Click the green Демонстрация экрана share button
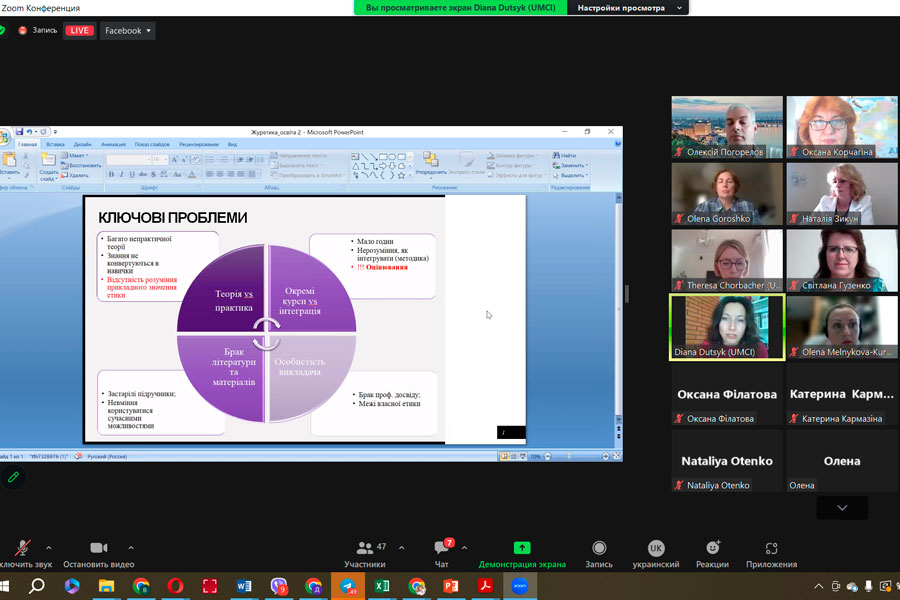Viewport: 900px width, 600px height. [x=521, y=548]
